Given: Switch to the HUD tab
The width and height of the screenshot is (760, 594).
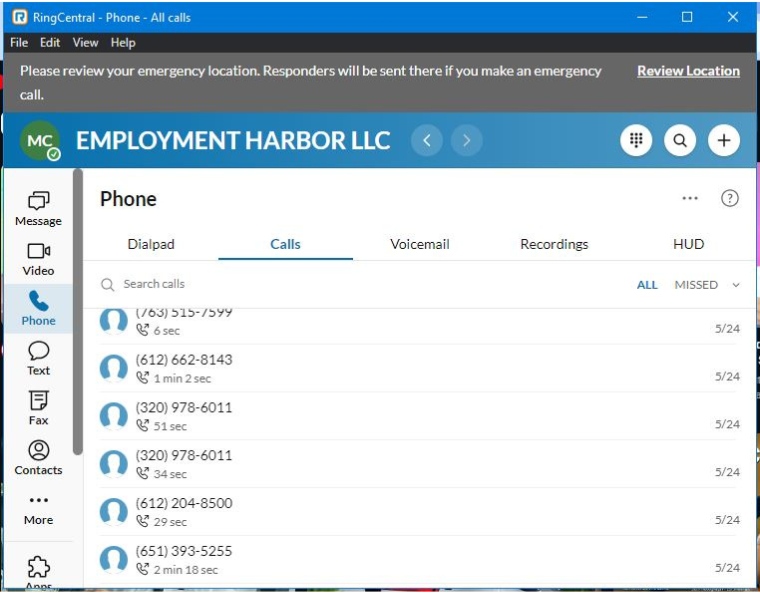Looking at the screenshot, I should tap(688, 244).
